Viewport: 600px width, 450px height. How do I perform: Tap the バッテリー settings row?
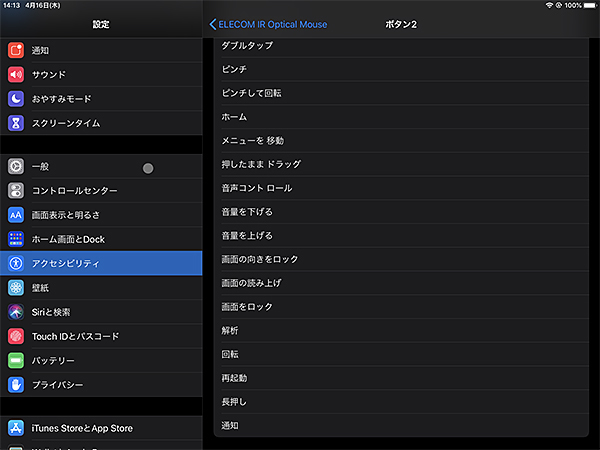tap(100, 360)
